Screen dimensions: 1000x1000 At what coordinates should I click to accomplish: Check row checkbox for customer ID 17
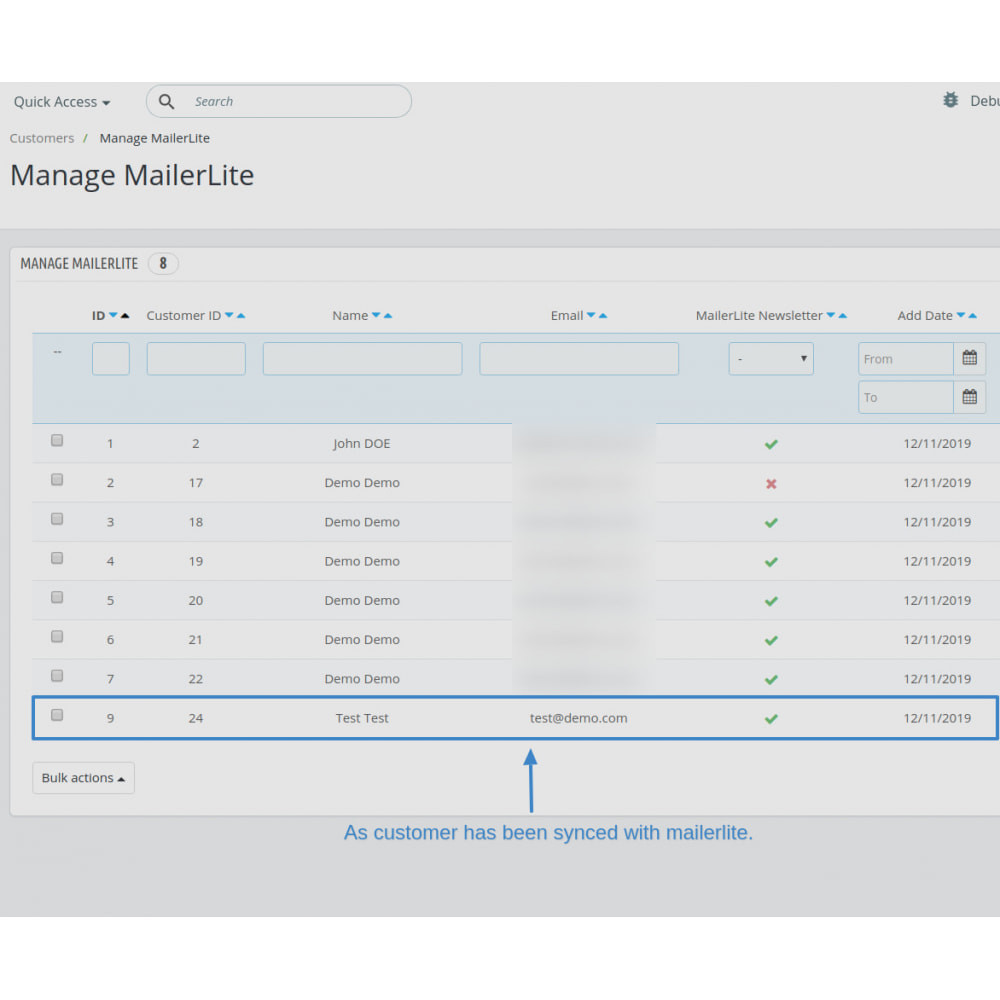[57, 480]
